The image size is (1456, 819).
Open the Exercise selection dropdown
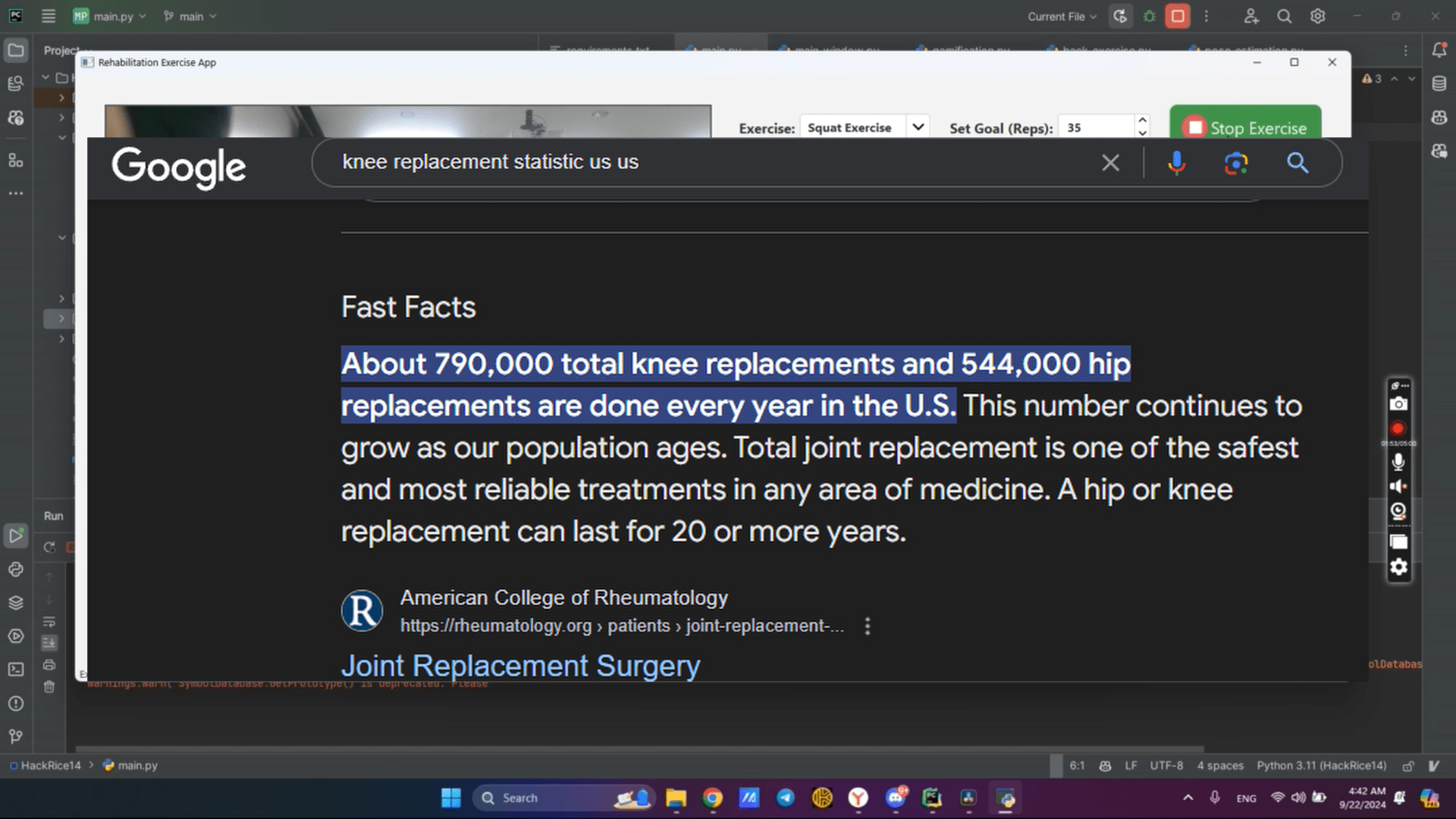pyautogui.click(x=918, y=127)
